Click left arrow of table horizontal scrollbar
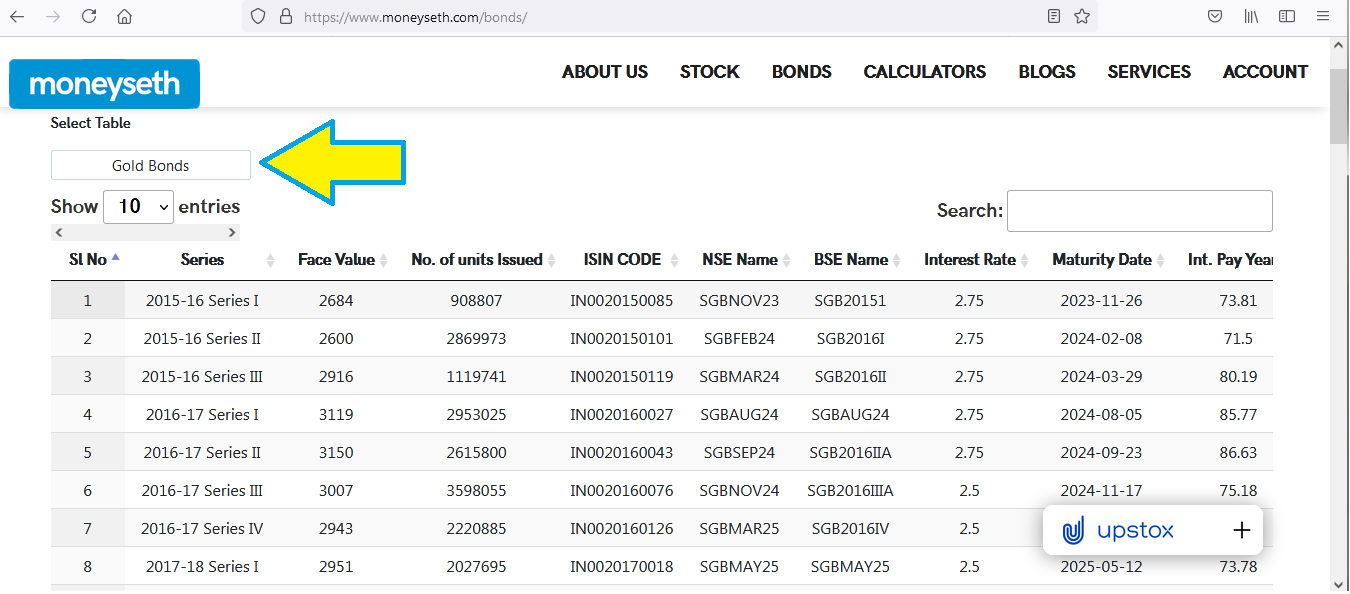Viewport: 1350px width, 594px height. tap(59, 232)
